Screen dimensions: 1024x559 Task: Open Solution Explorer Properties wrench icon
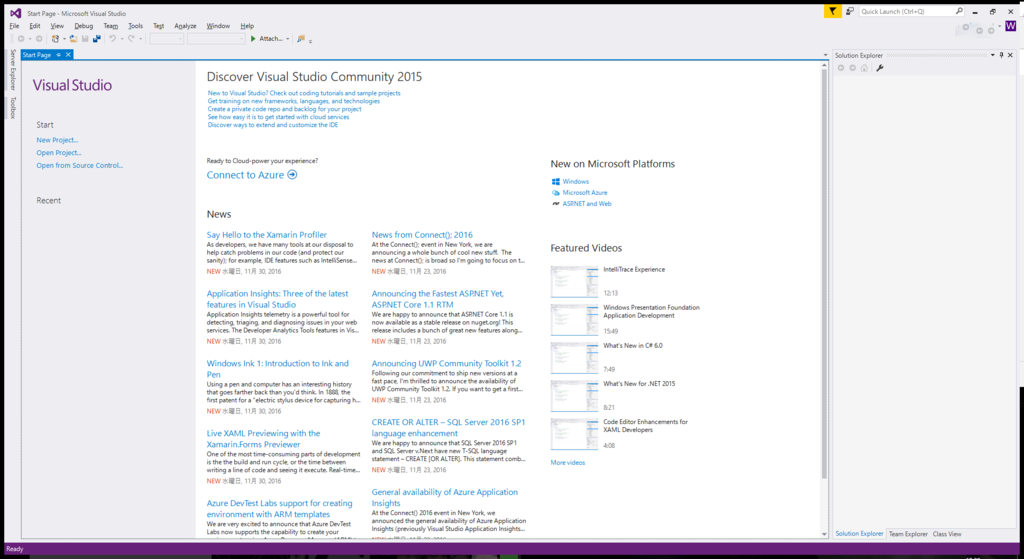[880, 68]
